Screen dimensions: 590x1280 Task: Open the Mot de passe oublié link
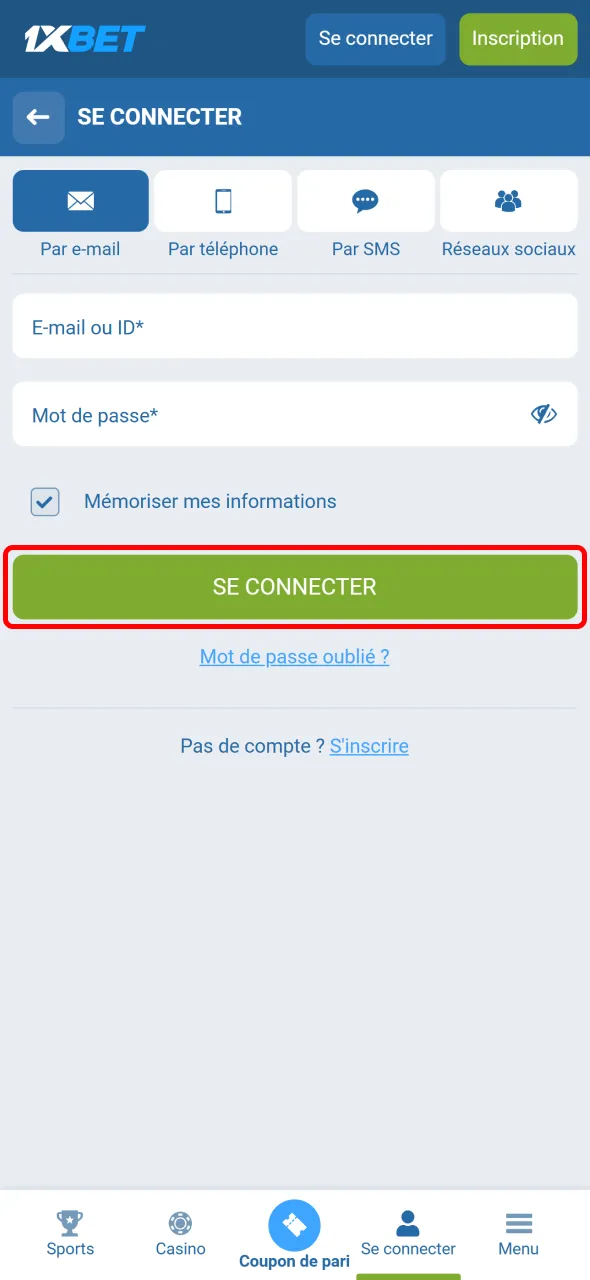294,656
